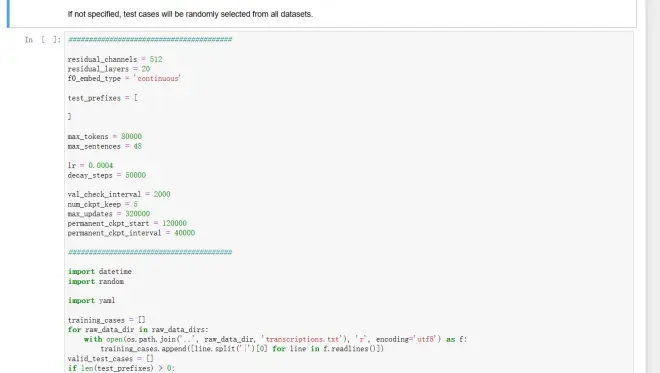This screenshot has height=373, width=660.
Task: Click the max_updates value 320000
Action: (137, 214)
